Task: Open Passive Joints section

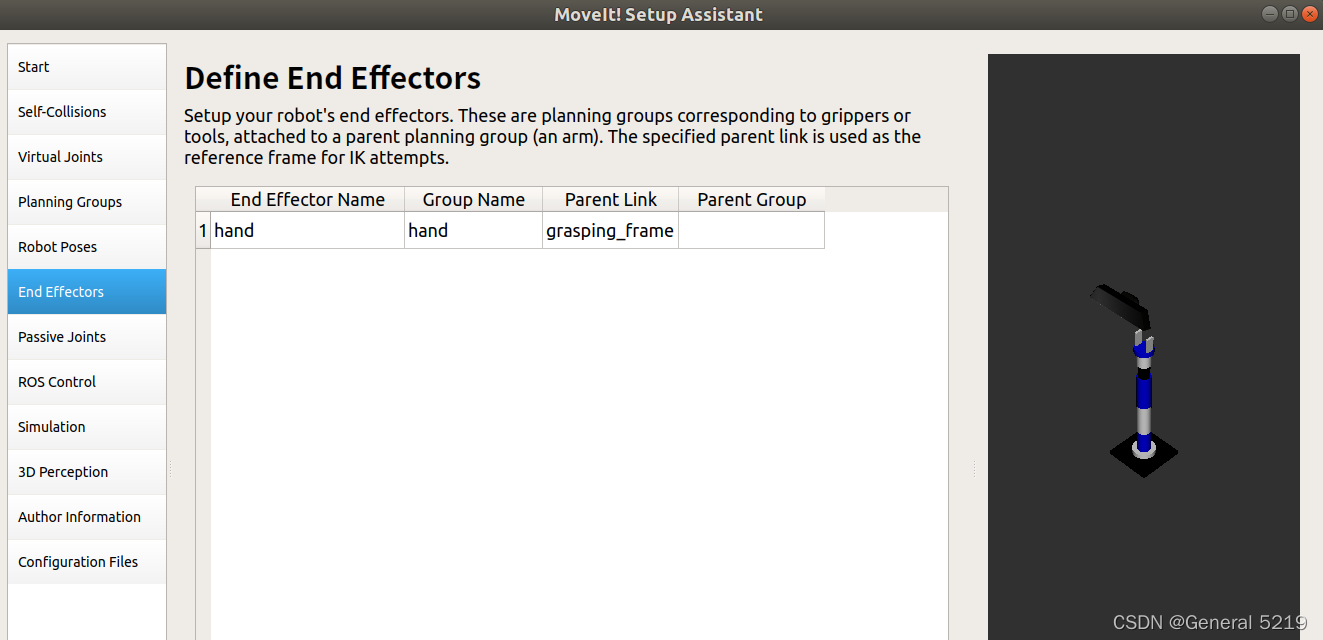Action: [87, 337]
